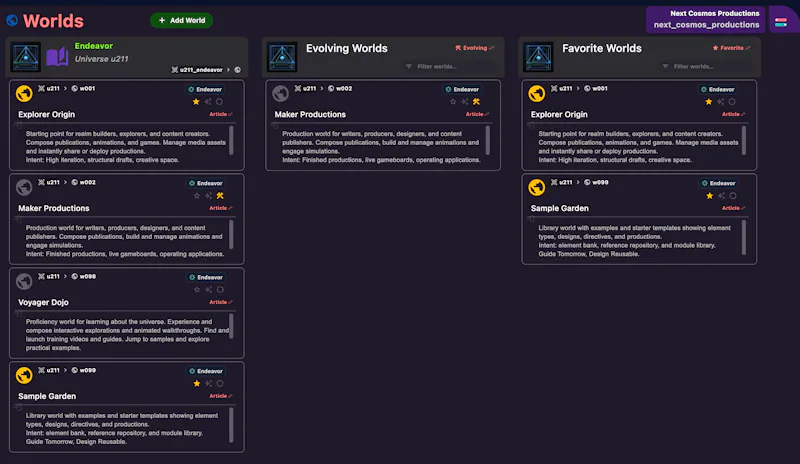The image size is (800, 464).
Task: Click Maker Productions globe avatar in Evolving Worlds
Action: (x=280, y=93)
